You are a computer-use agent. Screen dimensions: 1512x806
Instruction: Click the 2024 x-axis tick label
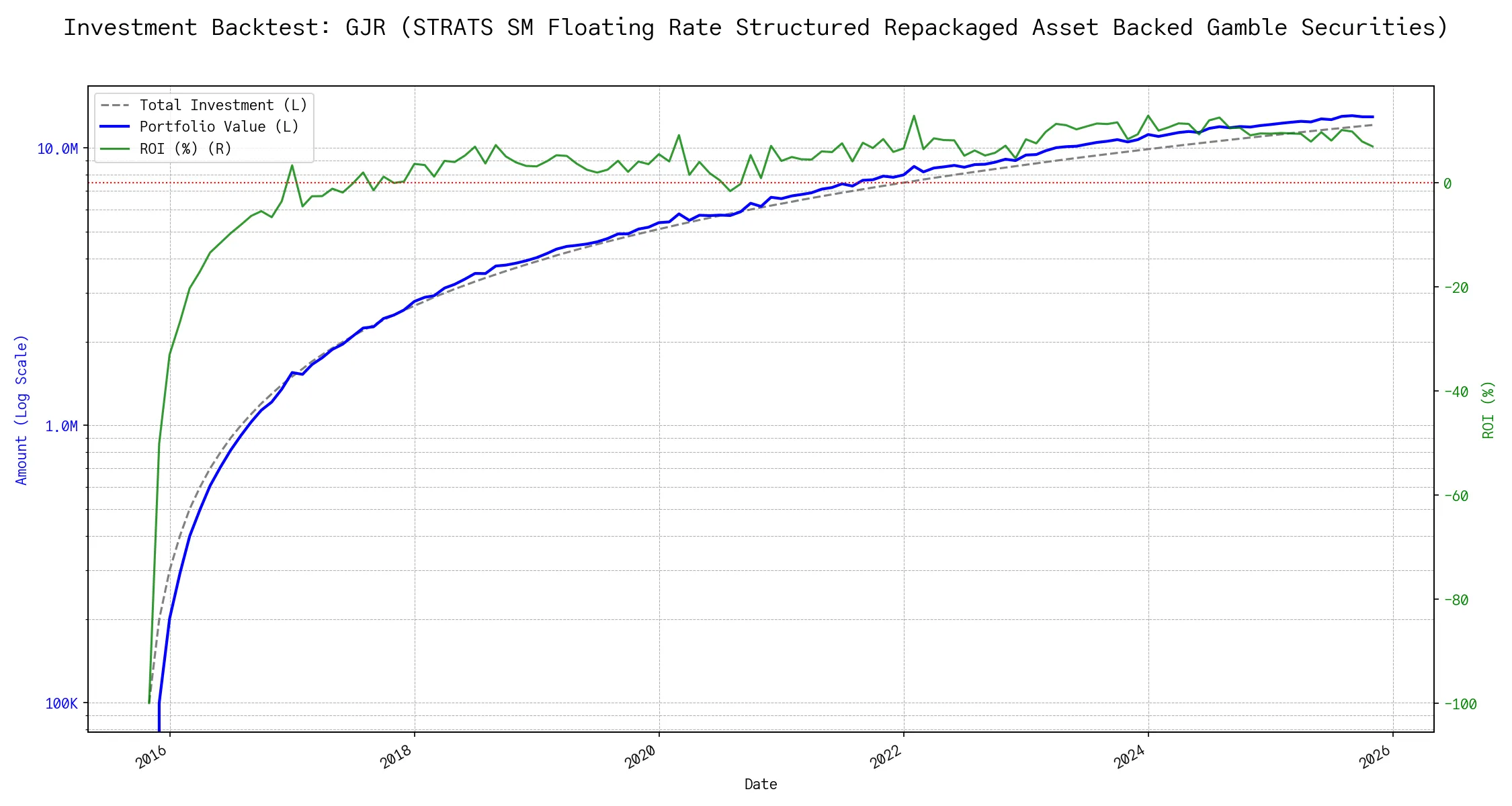[x=1130, y=758]
